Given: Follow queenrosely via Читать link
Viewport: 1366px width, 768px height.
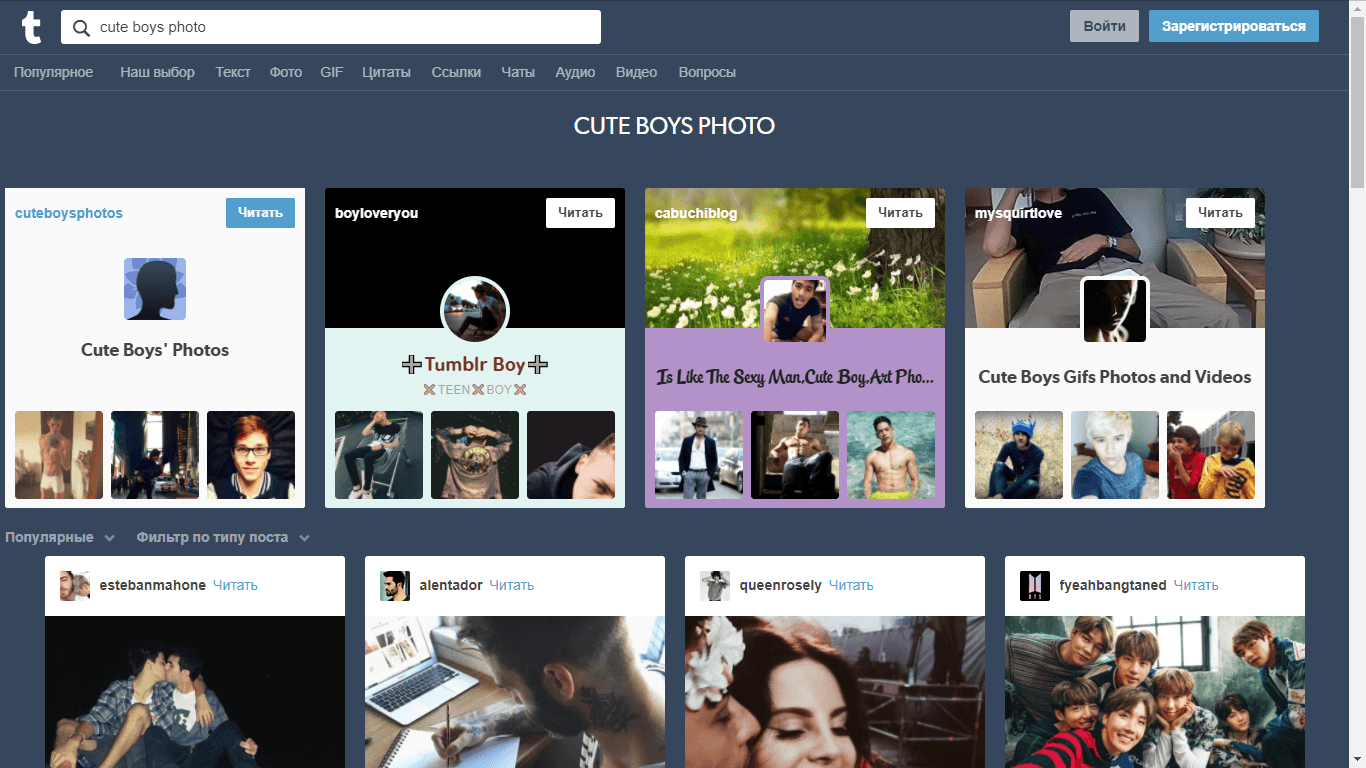Looking at the screenshot, I should [x=851, y=586].
